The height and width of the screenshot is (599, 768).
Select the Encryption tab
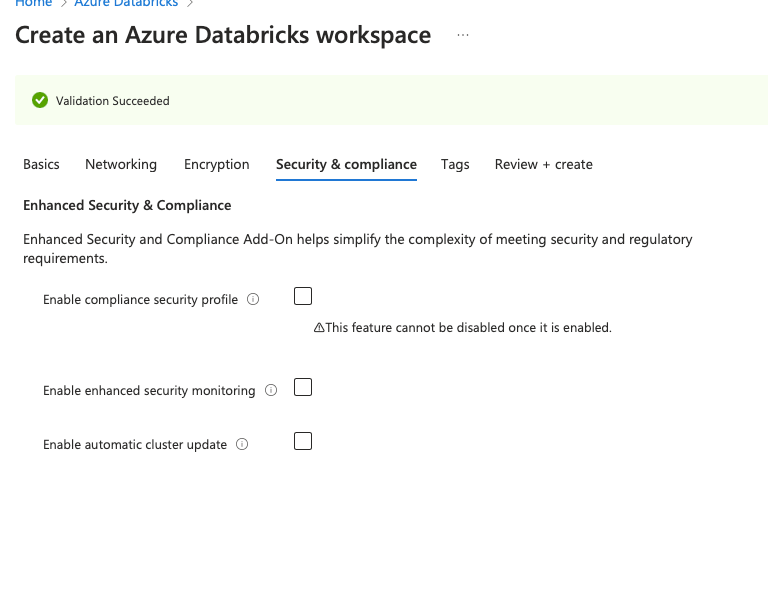[216, 164]
